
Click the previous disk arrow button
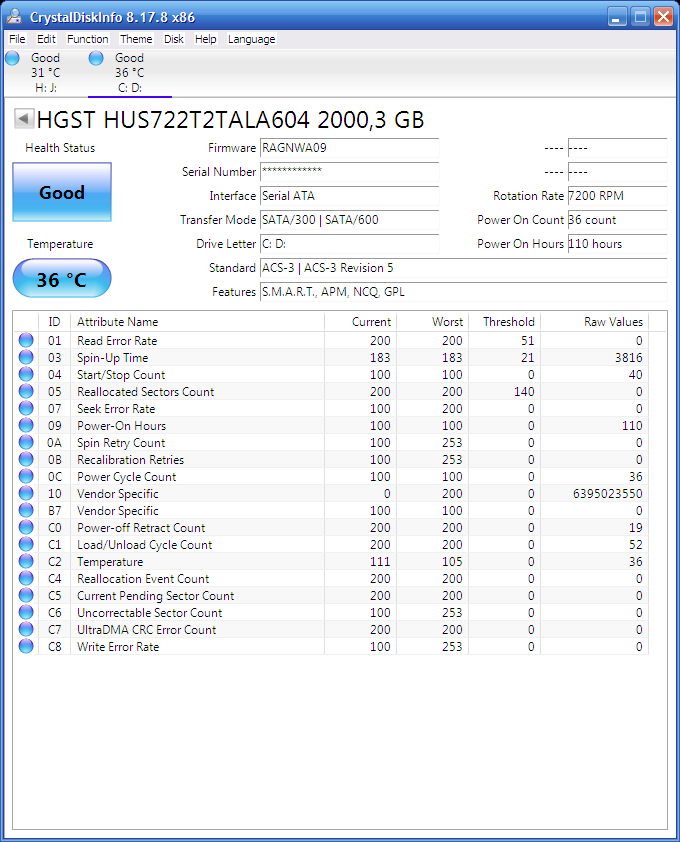click(24, 118)
